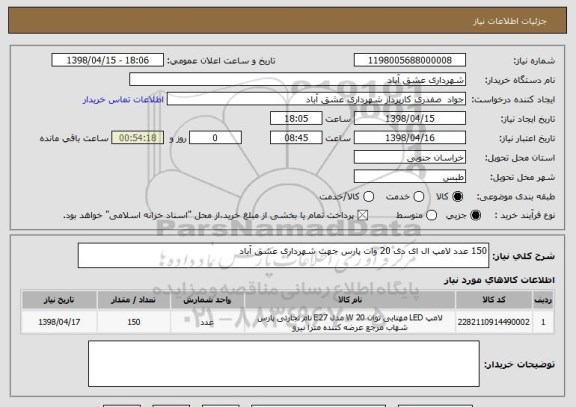576x407 pixels.
Task: Open the buyer contact information link
Action: tap(123, 100)
